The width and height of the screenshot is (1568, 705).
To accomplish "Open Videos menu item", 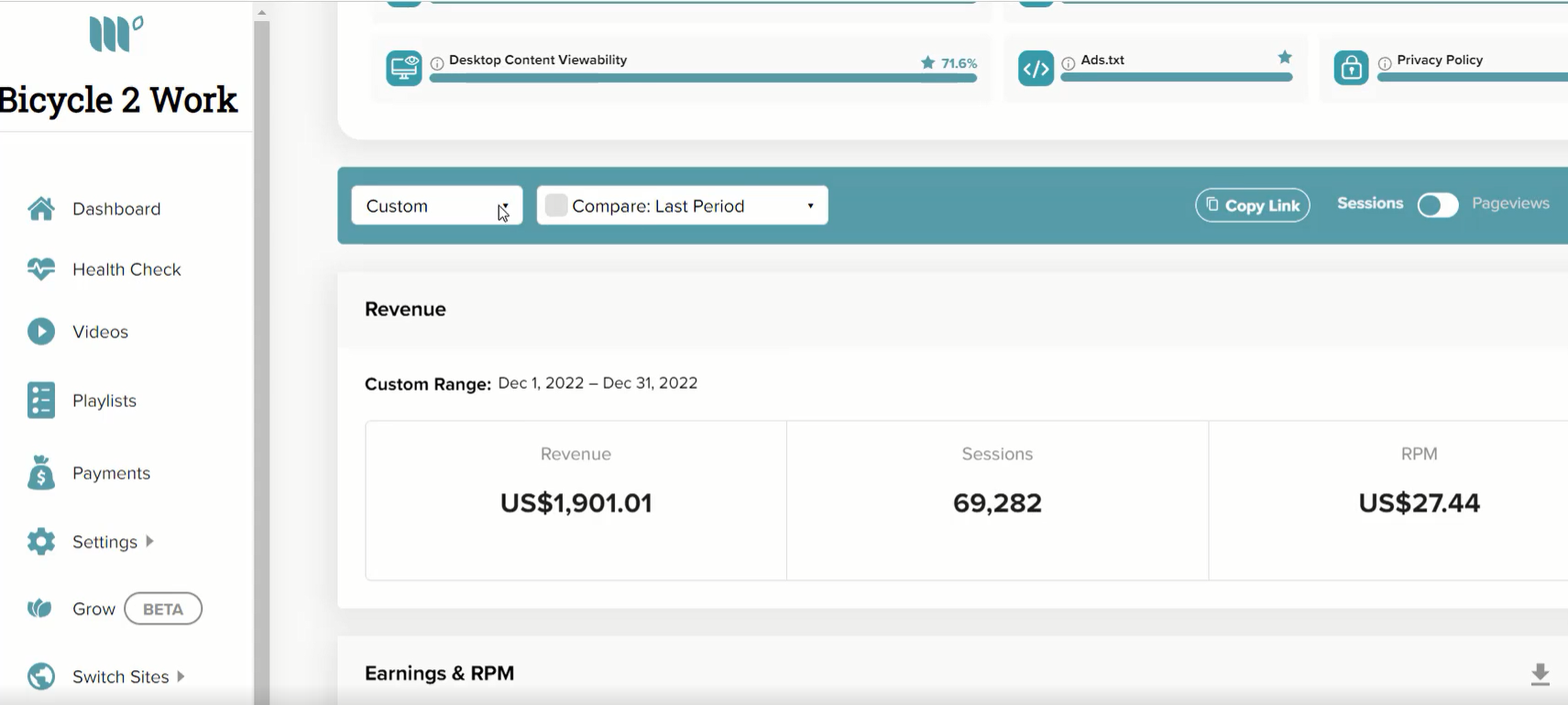I will 100,332.
